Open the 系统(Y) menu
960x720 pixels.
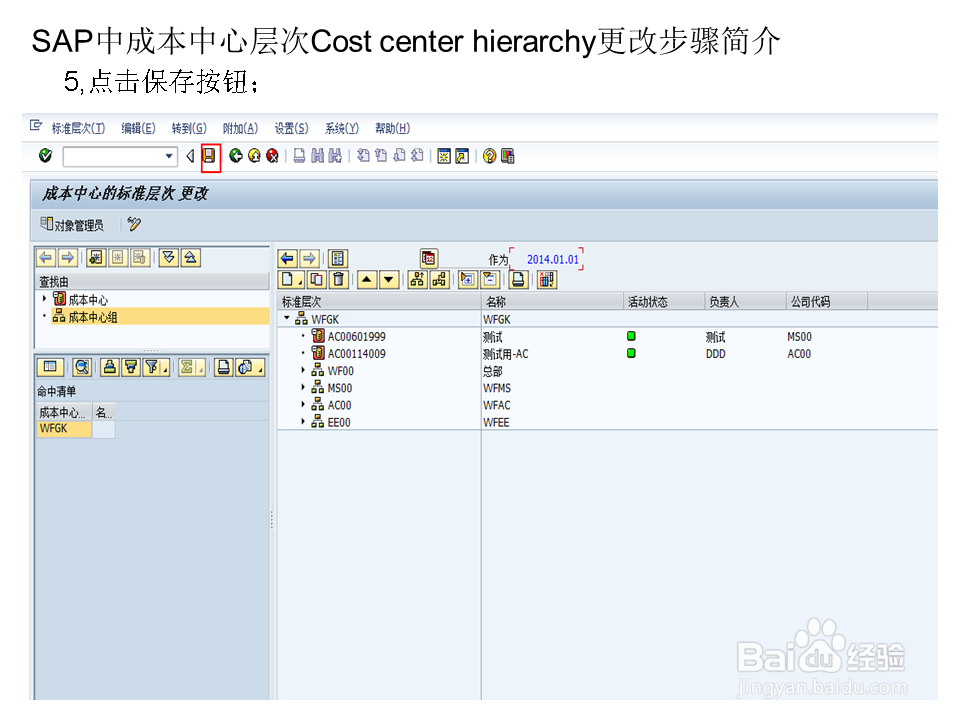(342, 128)
